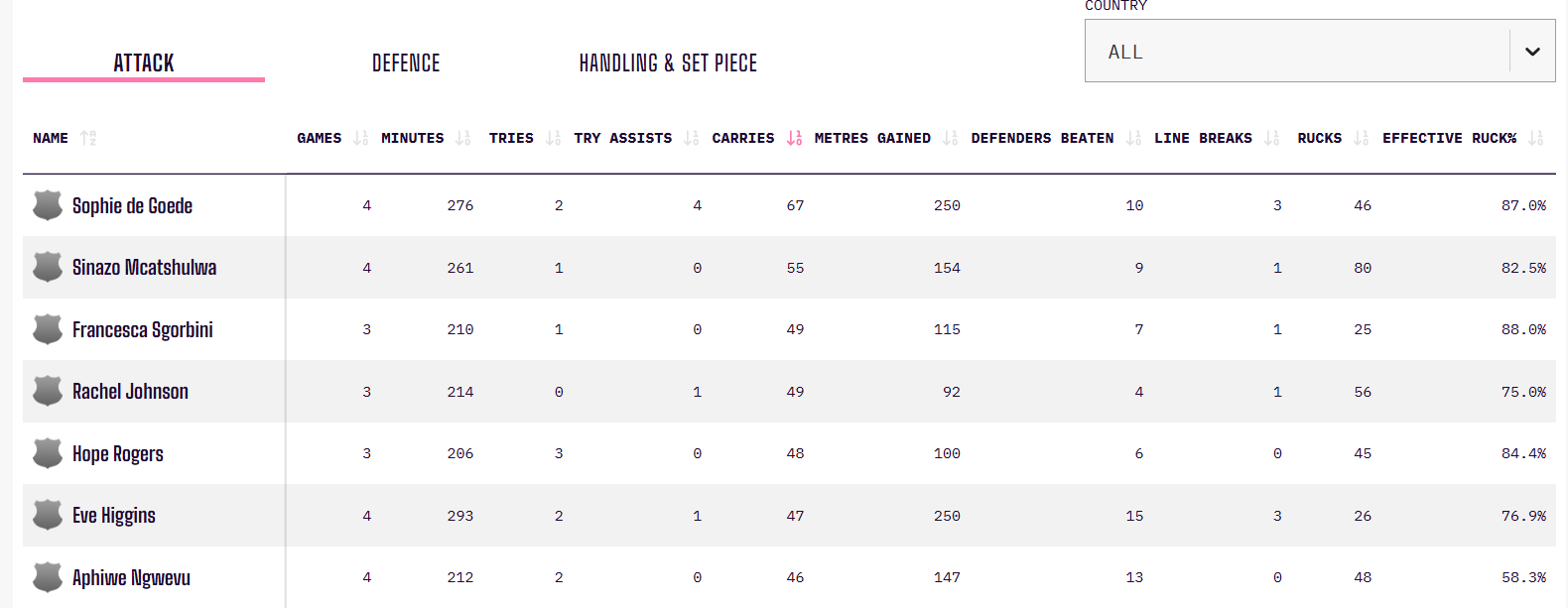This screenshot has height=608, width=1568.
Task: Sort players by Minutes icon
Action: pyautogui.click(x=462, y=138)
